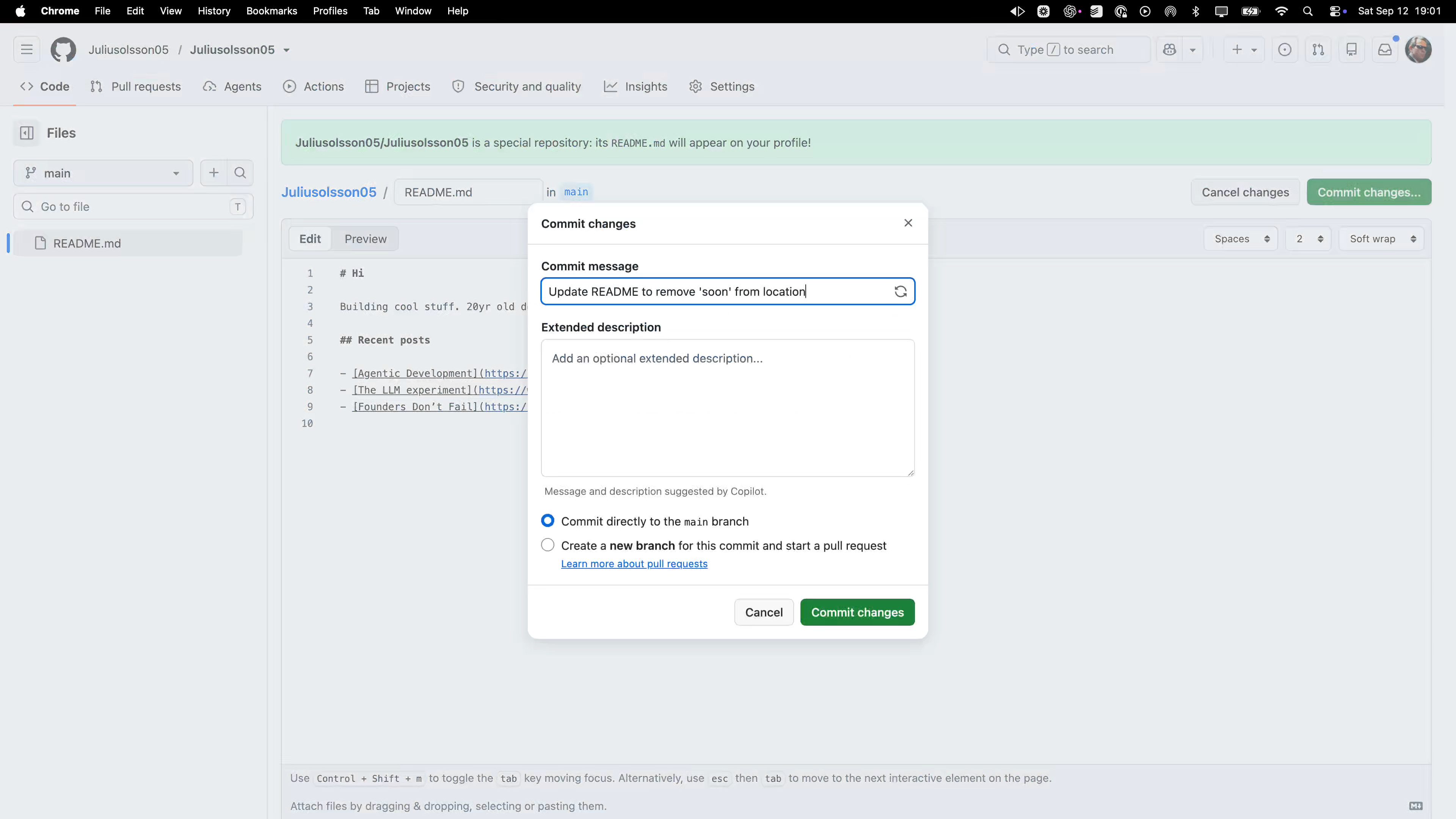Close the Commit changes dialog
The width and height of the screenshot is (1456, 819).
(x=908, y=223)
